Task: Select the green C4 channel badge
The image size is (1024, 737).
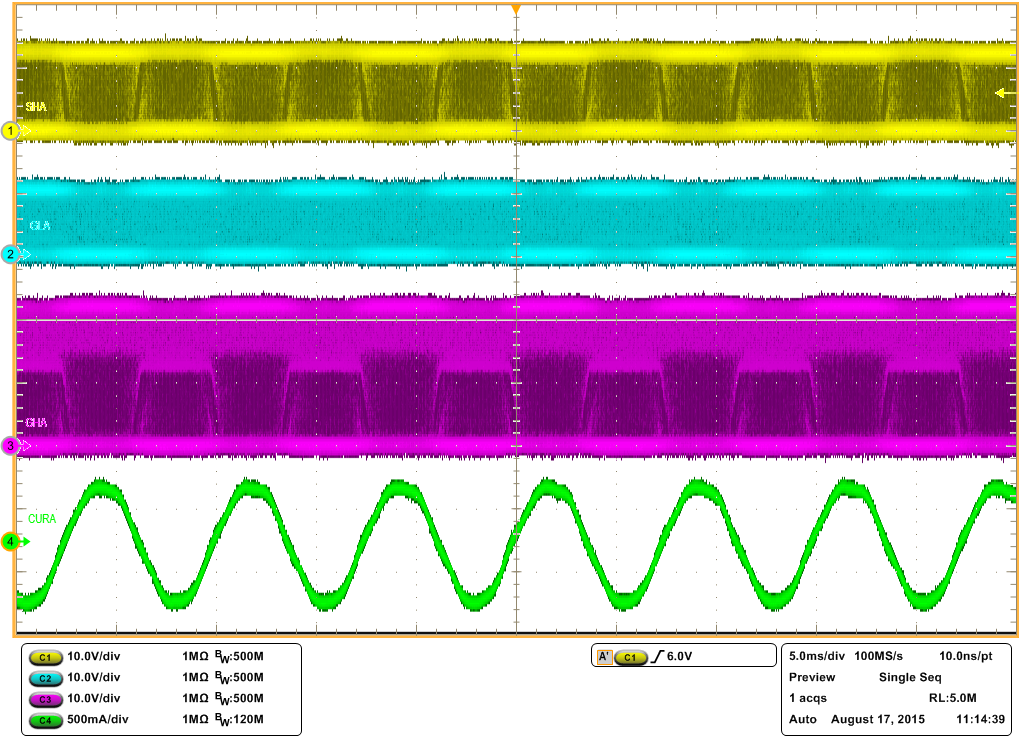Action: [45, 719]
